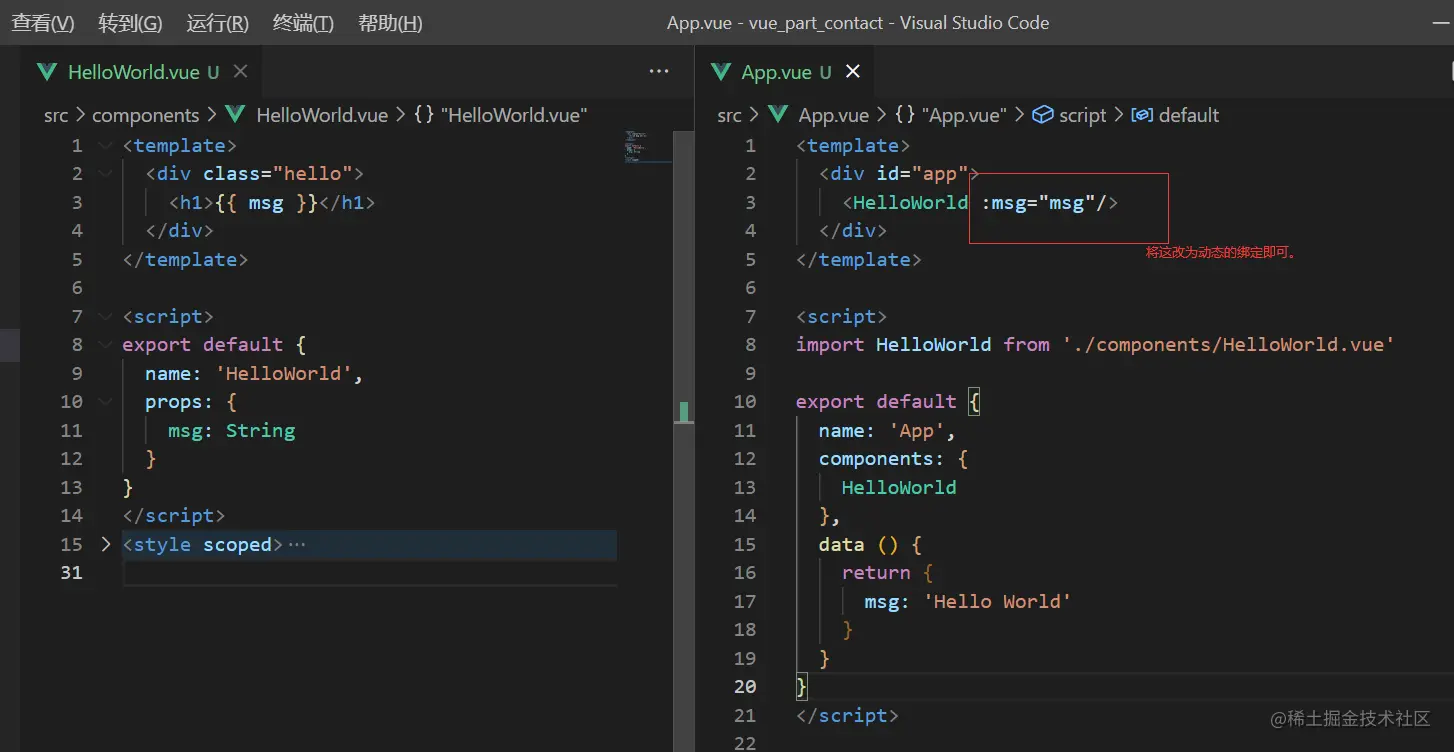
Task: Click 'src' in the App.vue breadcrumb
Action: (730, 115)
